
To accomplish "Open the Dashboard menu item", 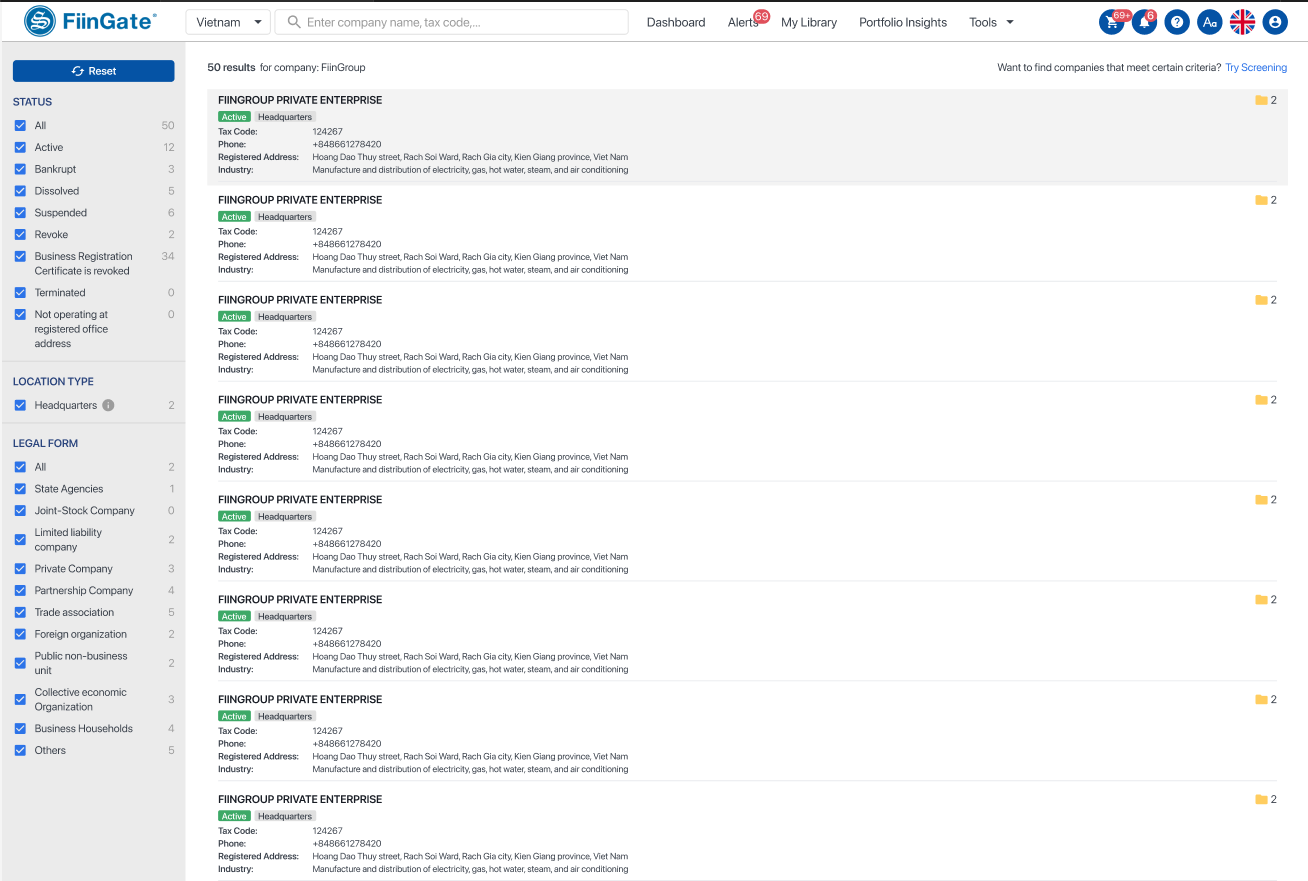I will point(676,22).
